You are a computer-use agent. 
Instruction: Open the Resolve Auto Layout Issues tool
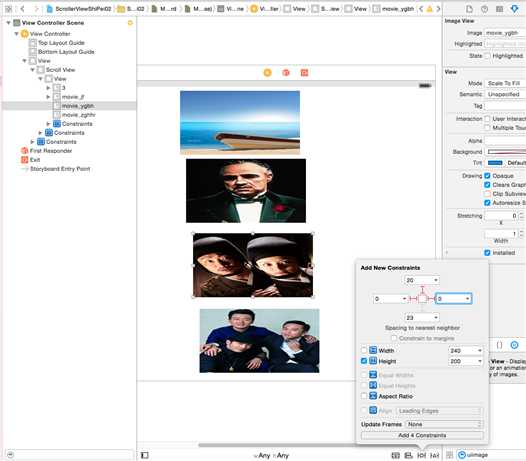point(434,455)
